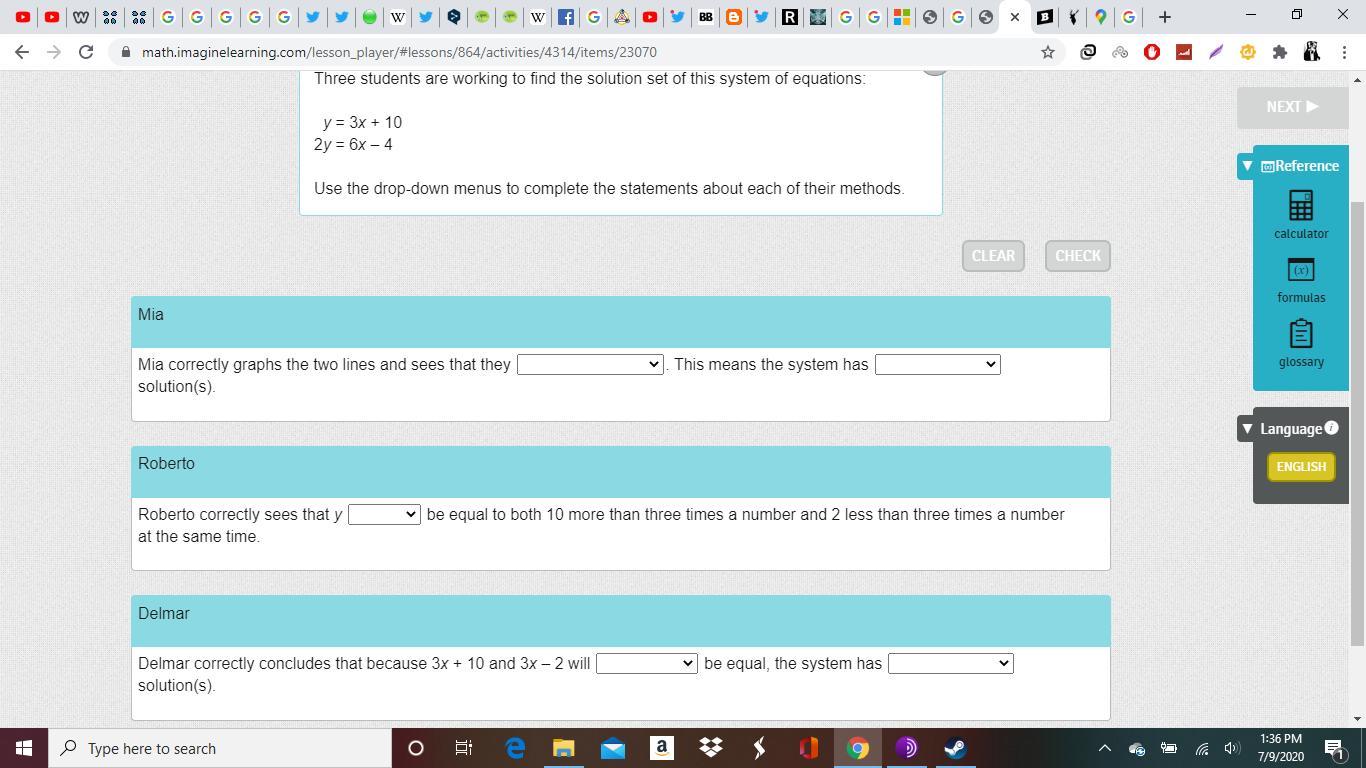Click the Windows search box
This screenshot has width=1366, height=768.
coord(220,748)
